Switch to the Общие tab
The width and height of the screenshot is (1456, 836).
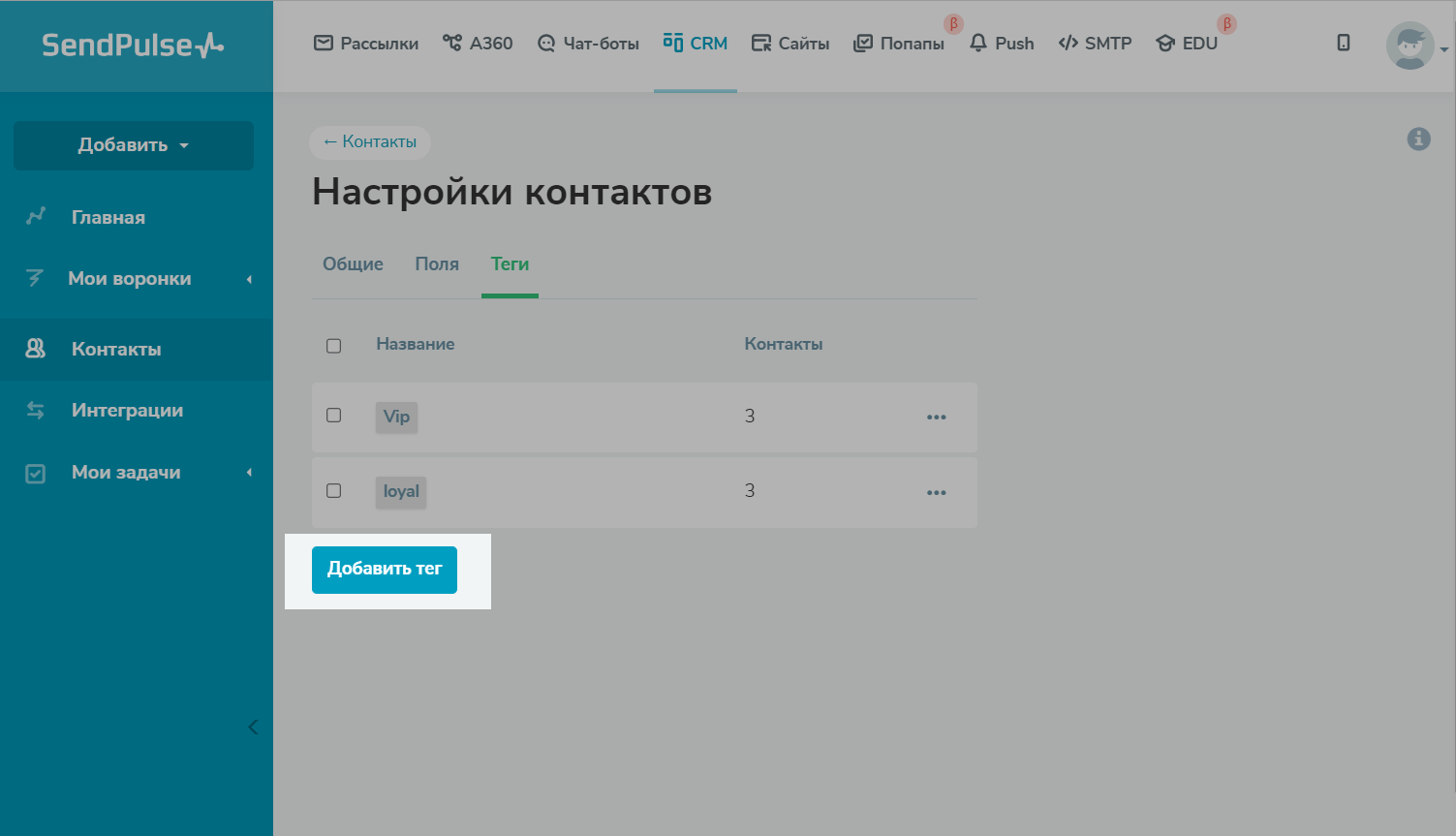point(353,264)
